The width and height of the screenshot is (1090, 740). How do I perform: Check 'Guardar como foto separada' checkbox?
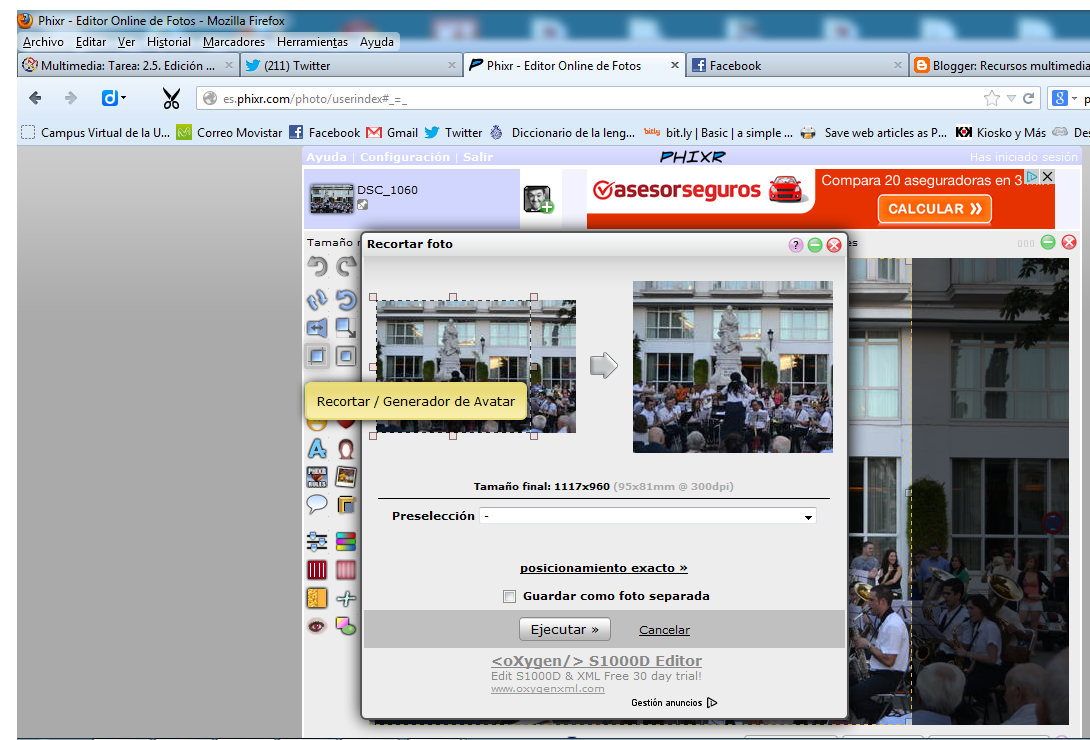point(510,596)
